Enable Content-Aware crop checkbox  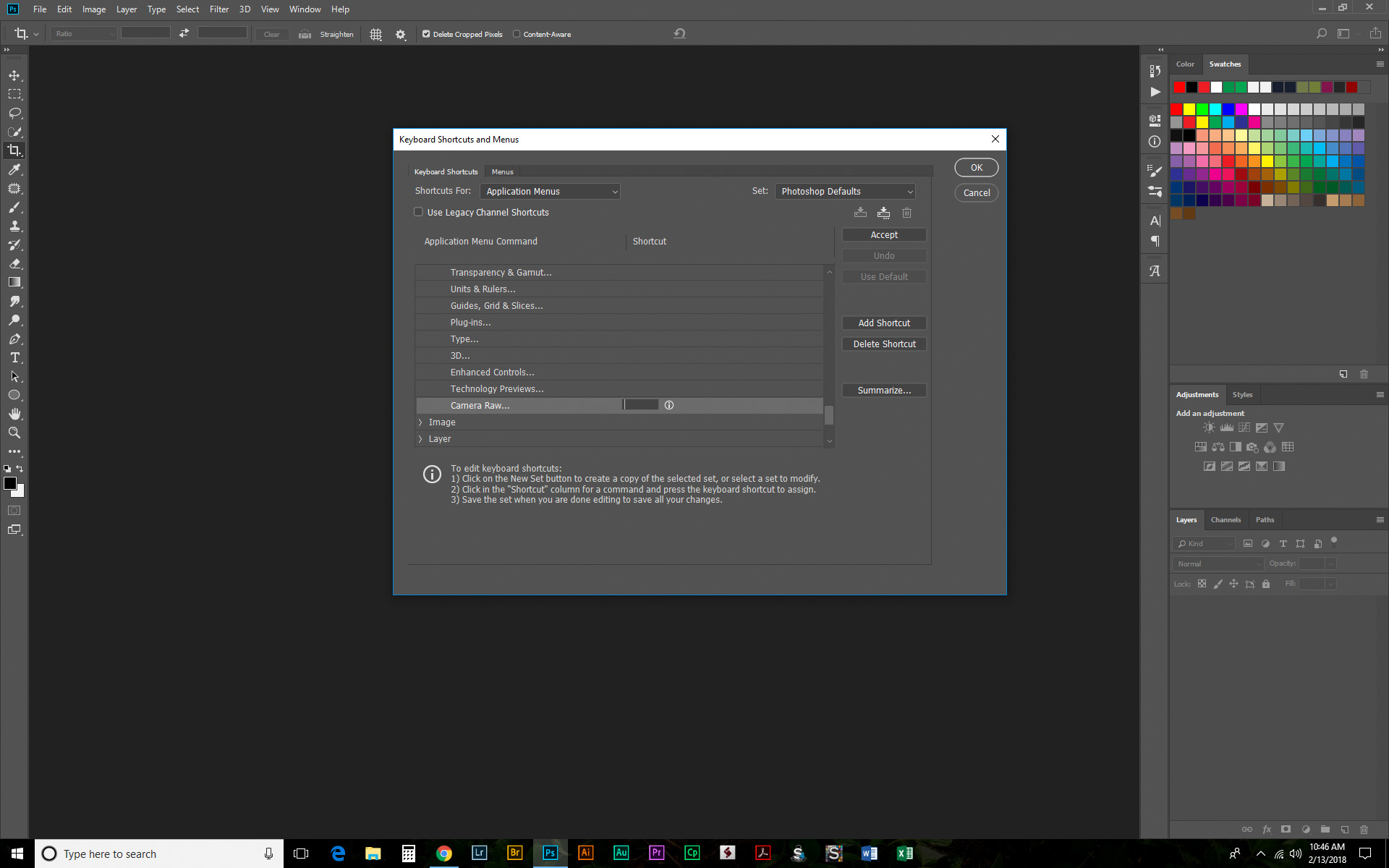pyautogui.click(x=517, y=34)
